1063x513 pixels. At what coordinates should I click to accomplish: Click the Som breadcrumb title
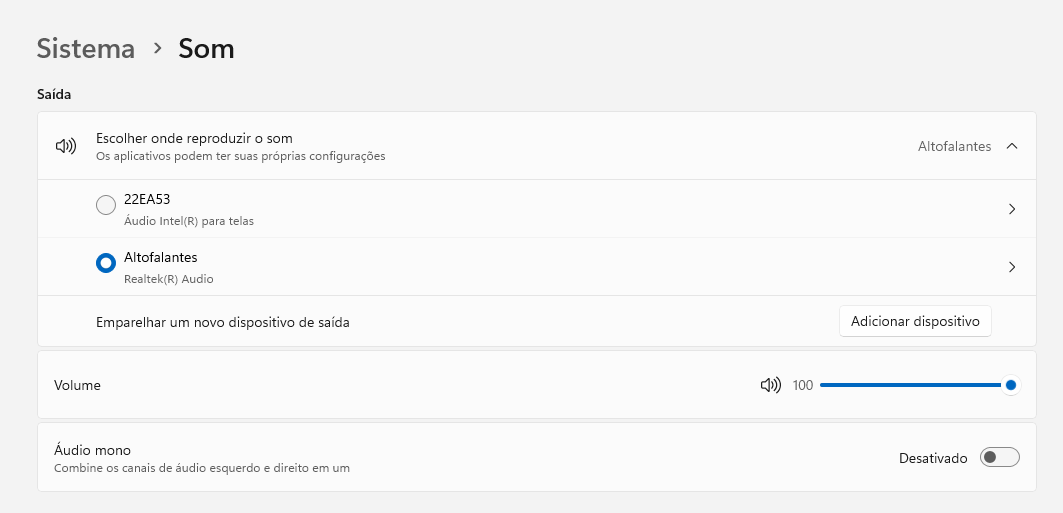click(206, 49)
